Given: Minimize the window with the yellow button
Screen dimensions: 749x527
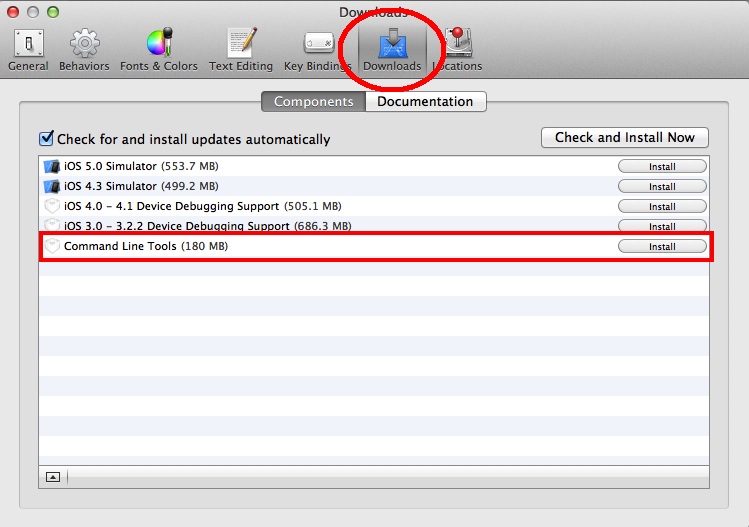Looking at the screenshot, I should coord(33,12).
